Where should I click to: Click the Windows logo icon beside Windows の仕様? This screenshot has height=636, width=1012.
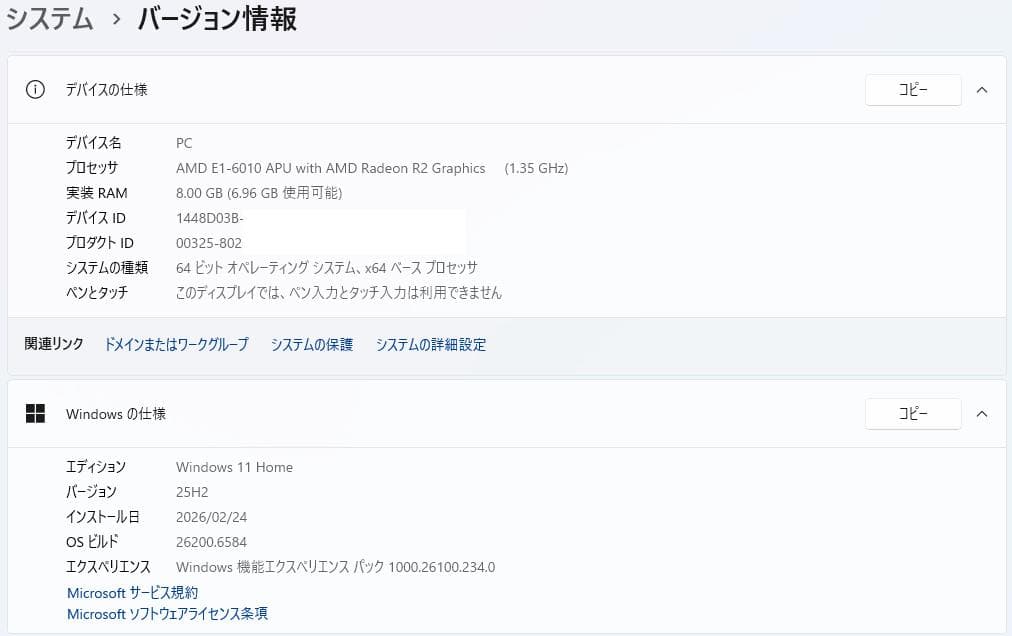pos(35,413)
